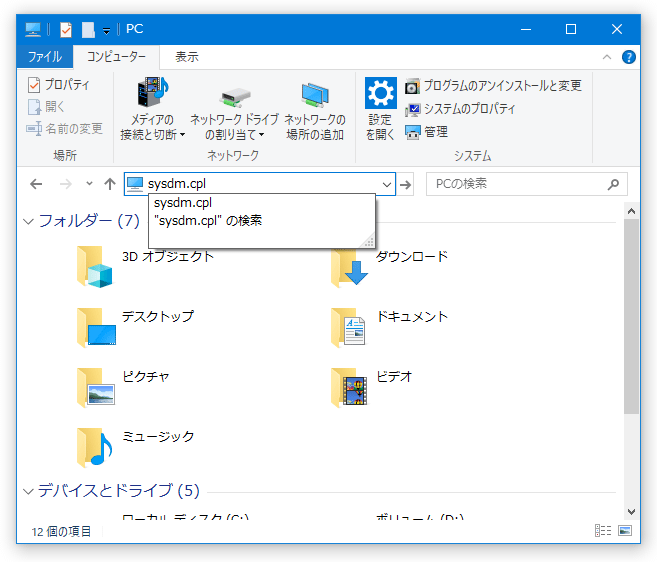Open Help with the question mark icon

629,57
